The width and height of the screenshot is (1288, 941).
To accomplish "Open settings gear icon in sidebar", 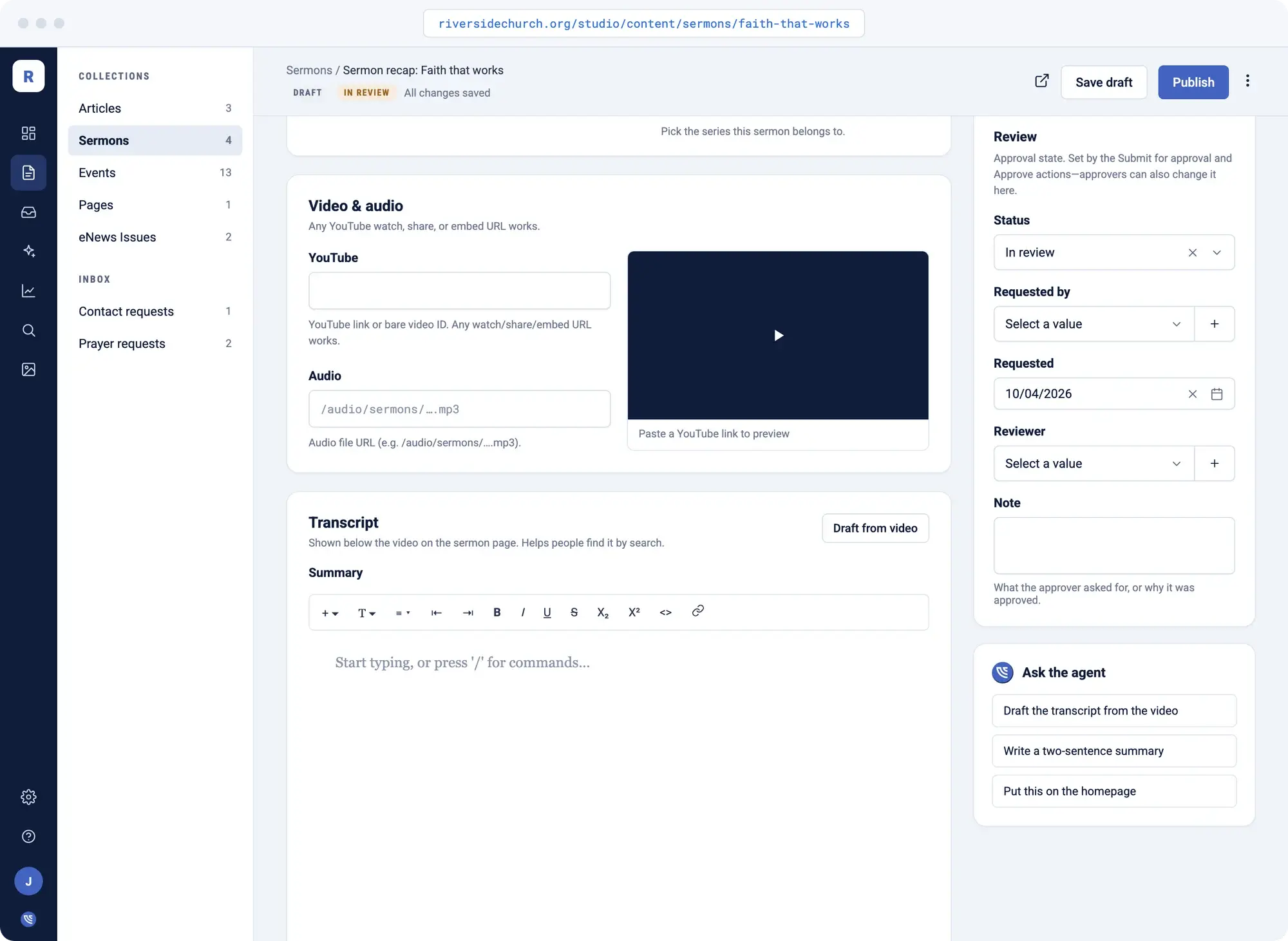I will click(x=28, y=797).
